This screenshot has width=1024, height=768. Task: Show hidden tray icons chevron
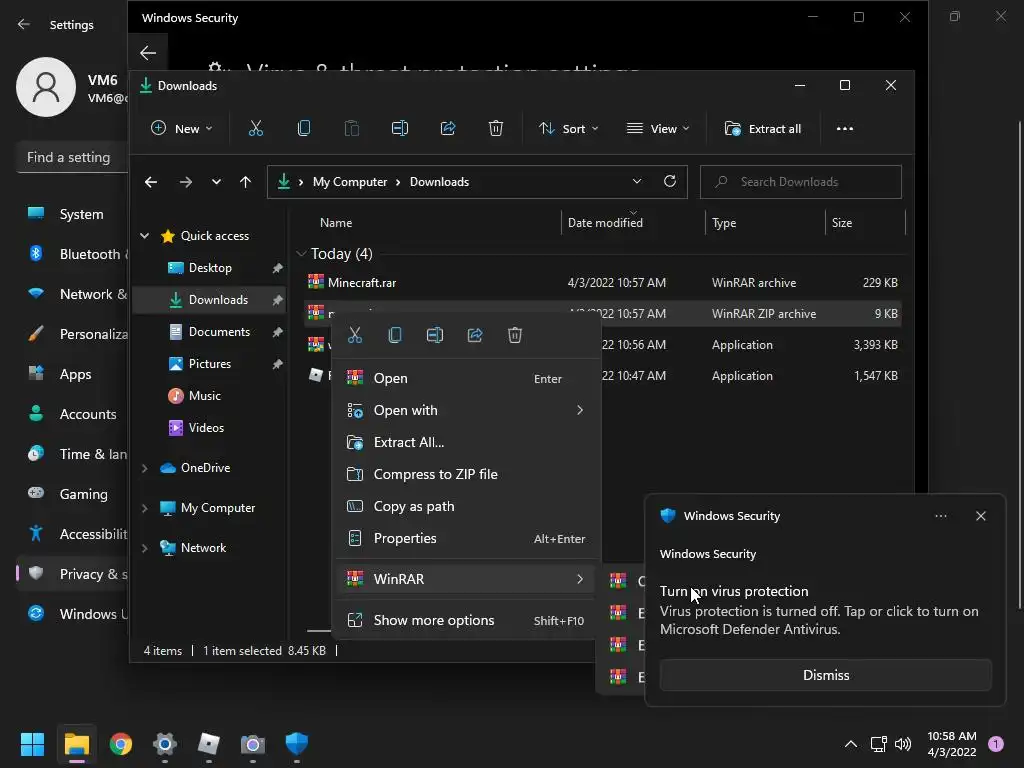coord(850,744)
